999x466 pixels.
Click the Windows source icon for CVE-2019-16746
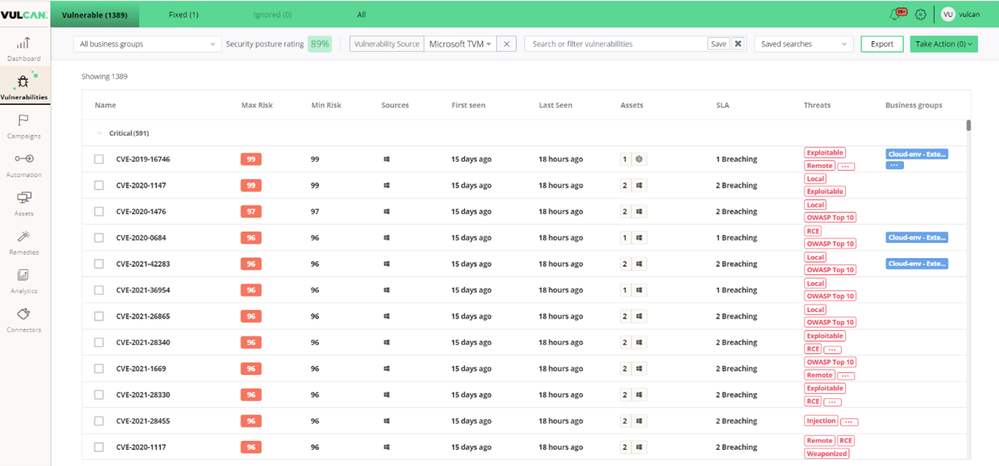point(387,159)
